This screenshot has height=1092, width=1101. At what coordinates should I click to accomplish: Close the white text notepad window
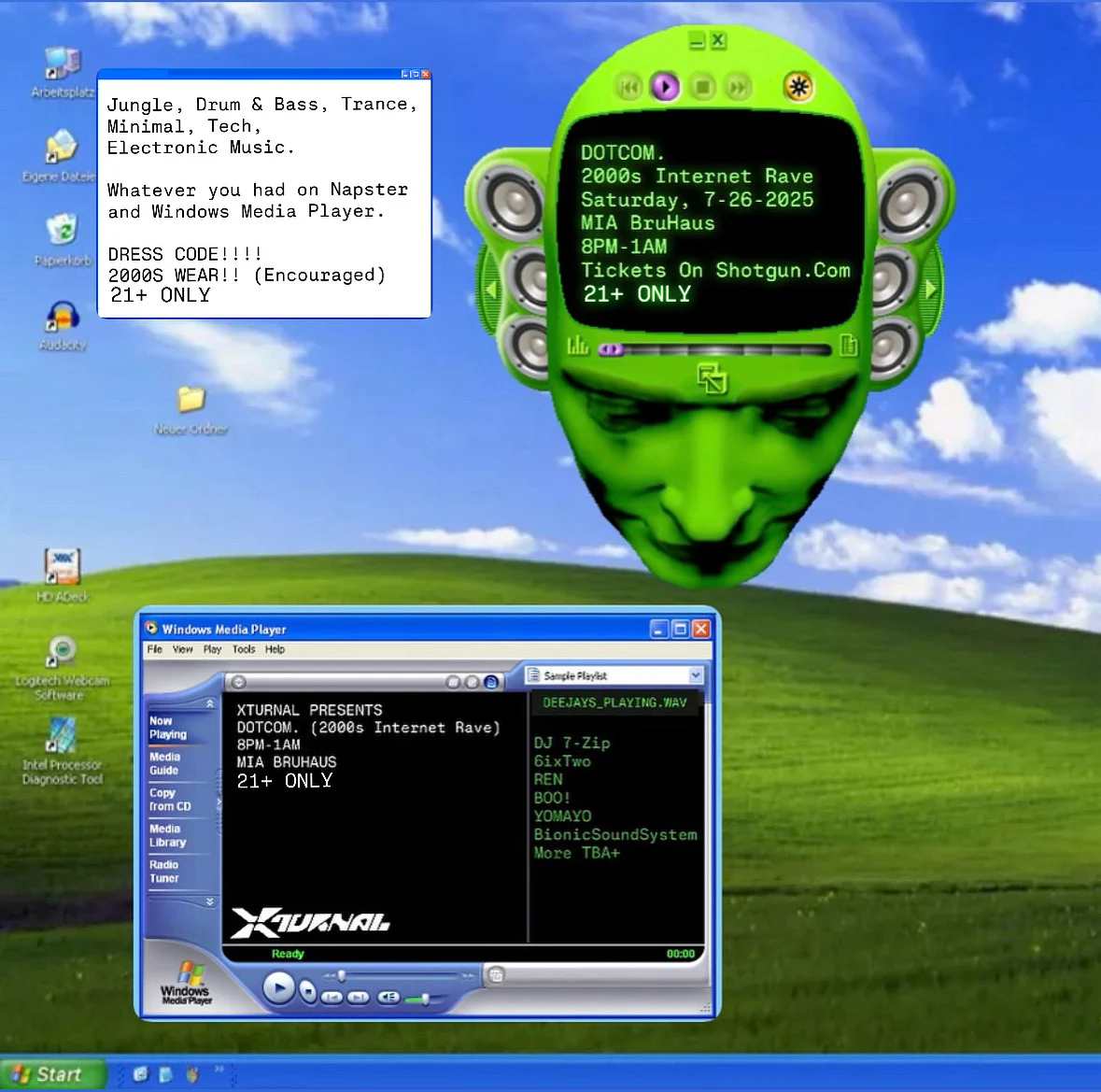tap(426, 74)
